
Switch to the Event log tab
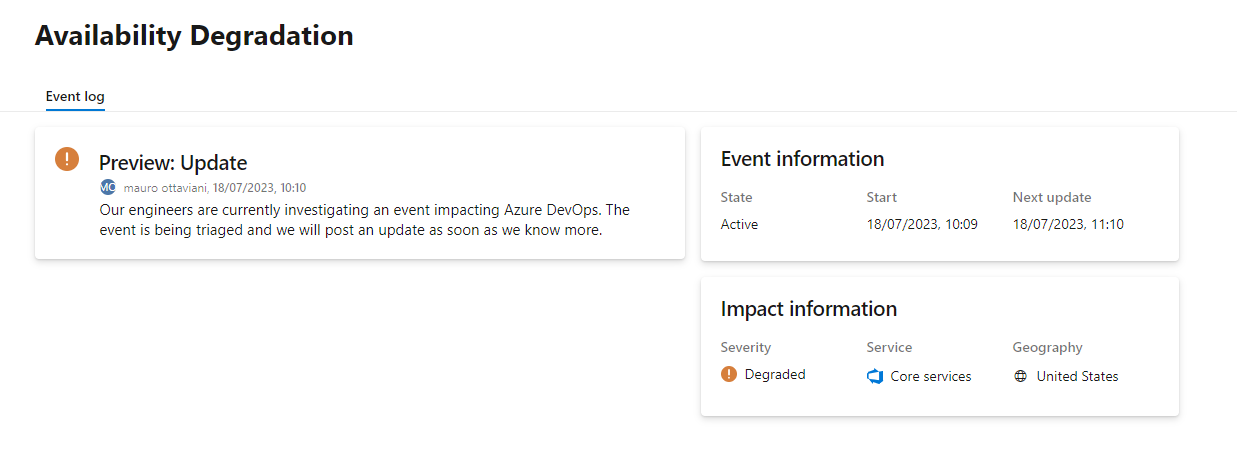[x=75, y=97]
